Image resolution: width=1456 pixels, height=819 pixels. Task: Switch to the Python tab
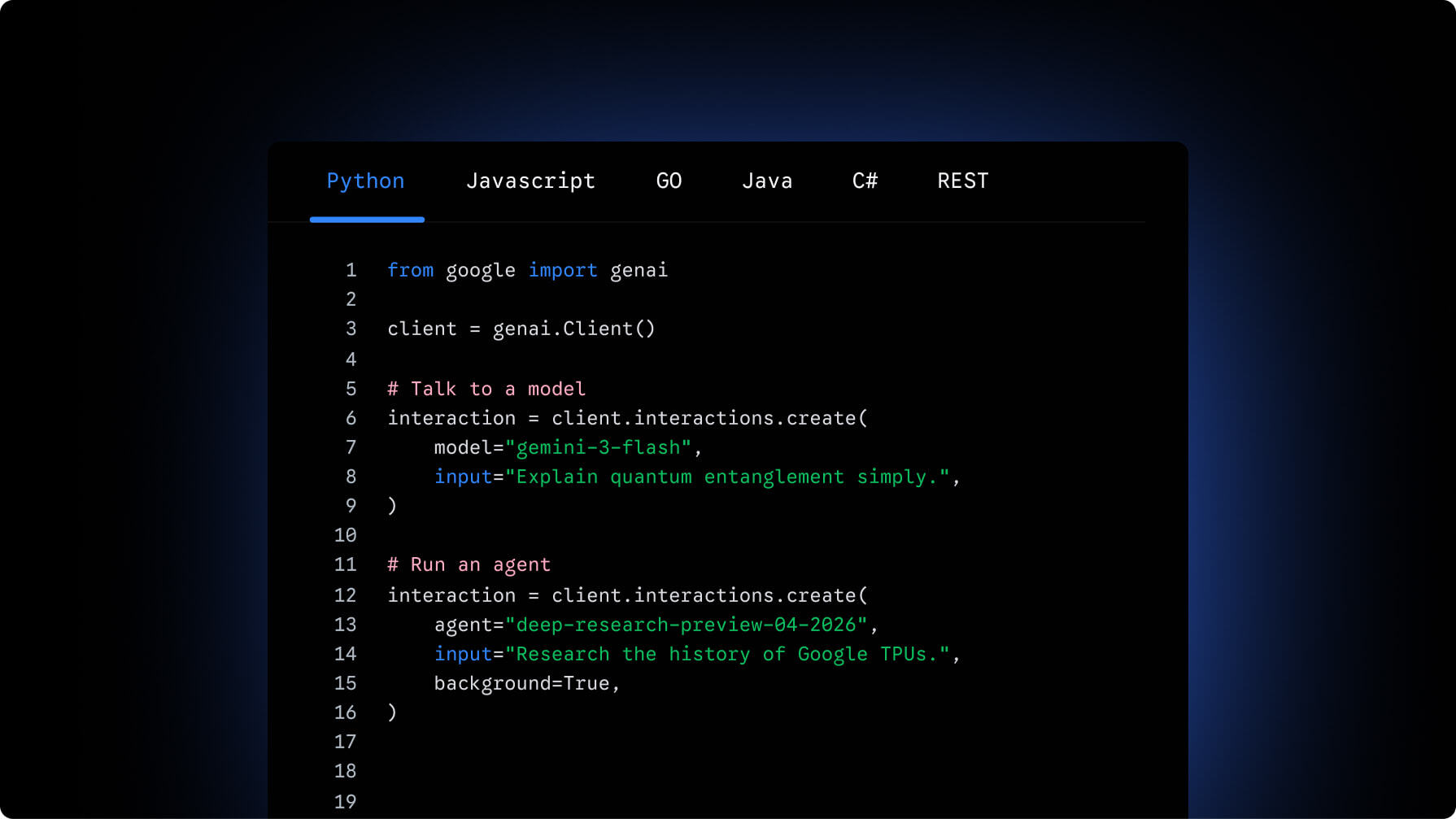point(365,181)
